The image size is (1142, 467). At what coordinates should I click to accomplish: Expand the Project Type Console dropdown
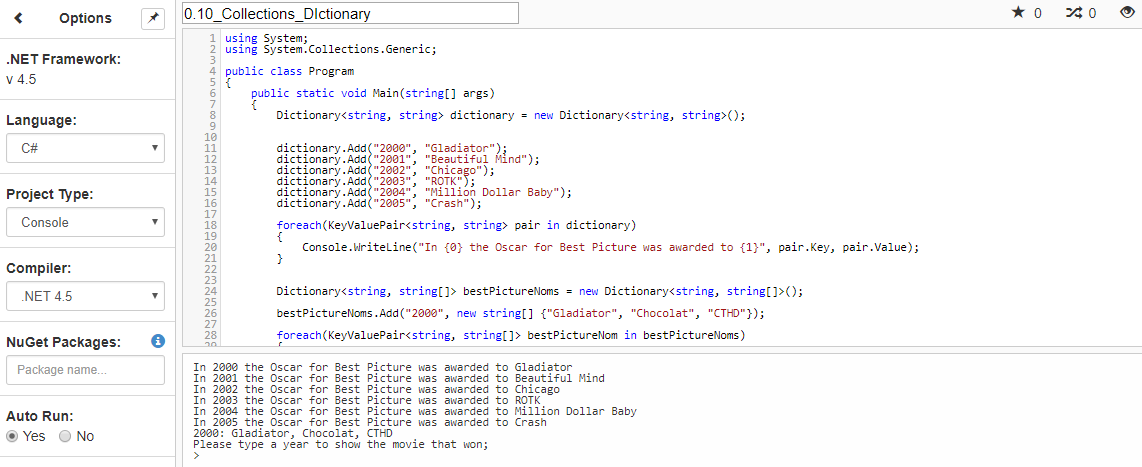[x=85, y=222]
